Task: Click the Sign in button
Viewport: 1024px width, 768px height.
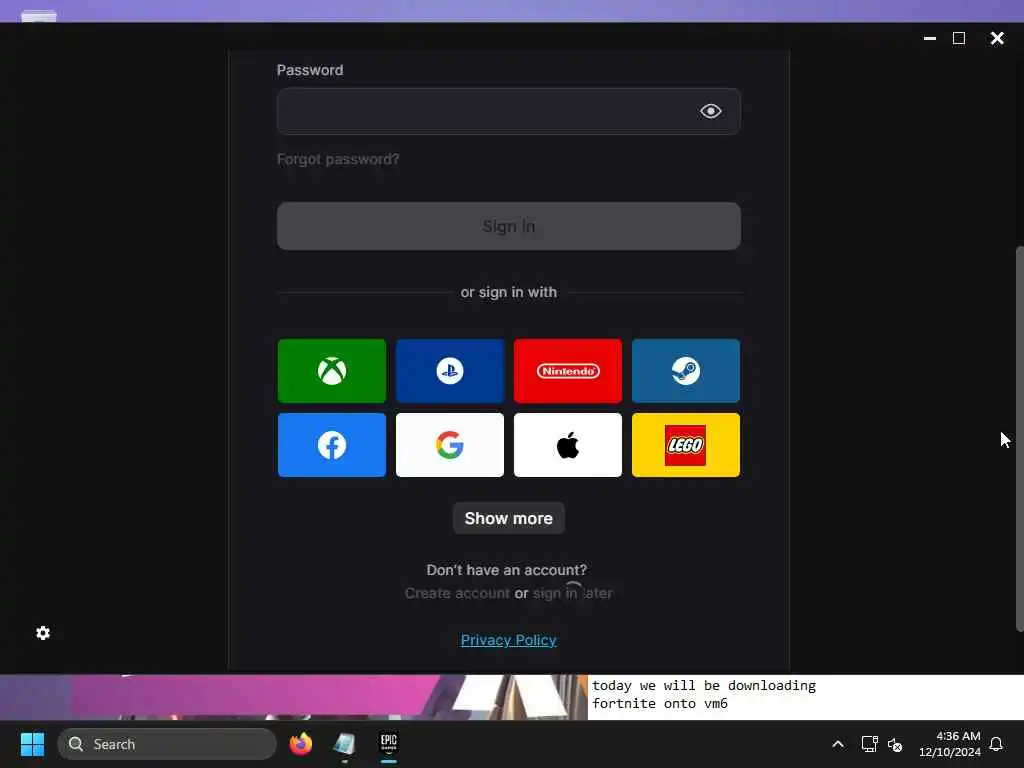Action: pos(509,226)
